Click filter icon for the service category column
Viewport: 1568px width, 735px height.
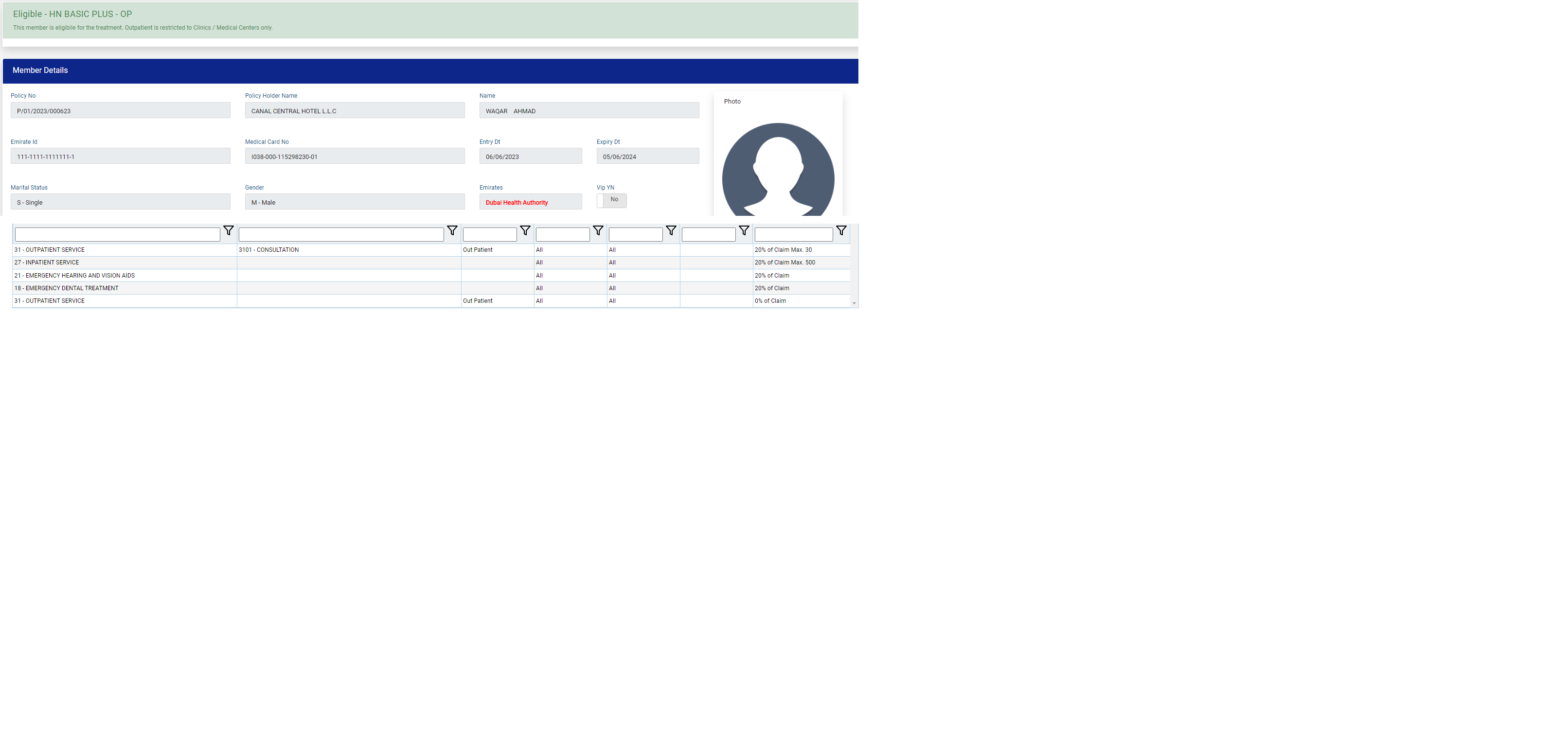(228, 230)
